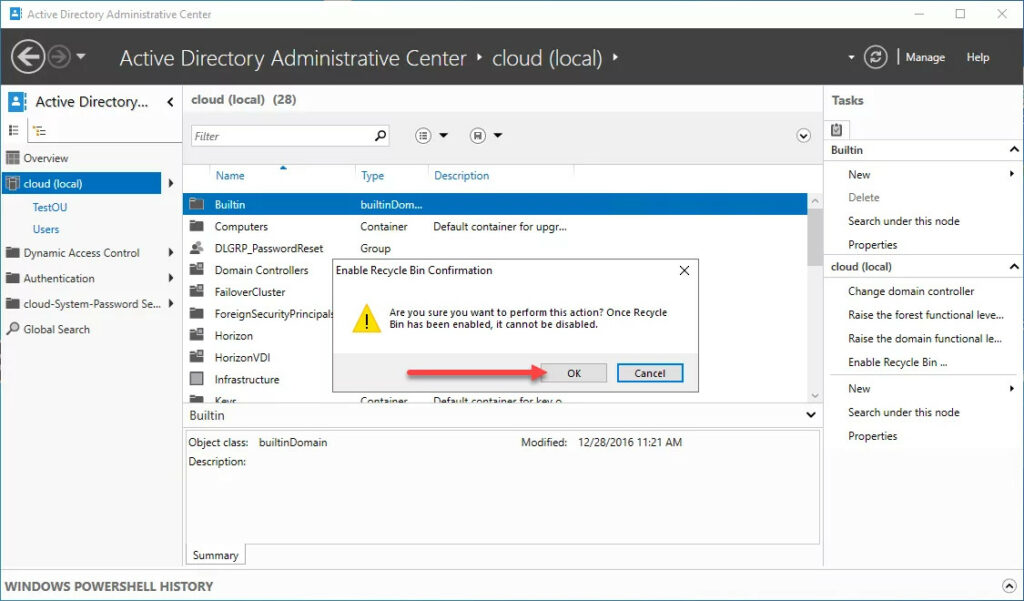This screenshot has height=601, width=1024.
Task: Open the navigation history dropdown arrow
Action: [x=81, y=57]
